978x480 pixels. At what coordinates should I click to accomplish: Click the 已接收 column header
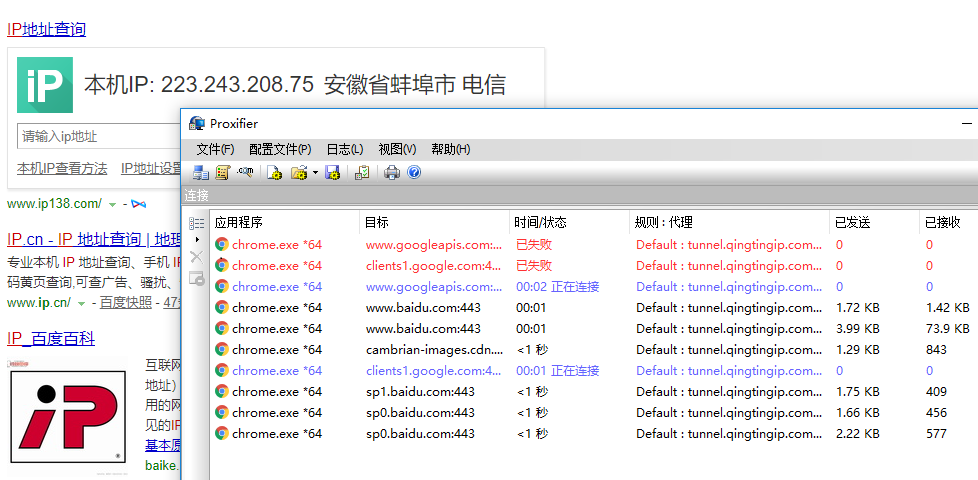point(949,223)
